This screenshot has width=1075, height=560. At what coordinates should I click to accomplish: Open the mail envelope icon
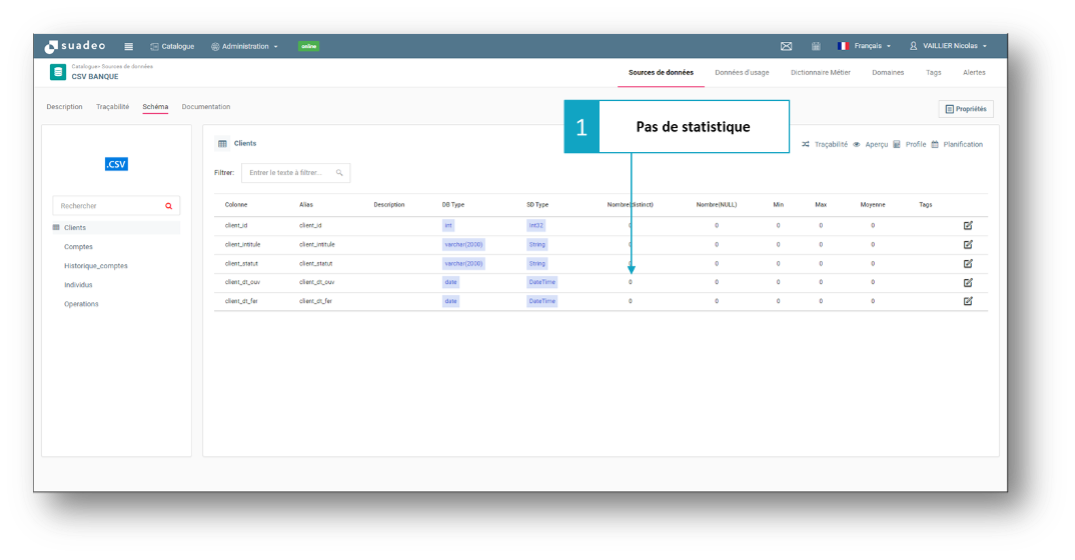pos(786,46)
